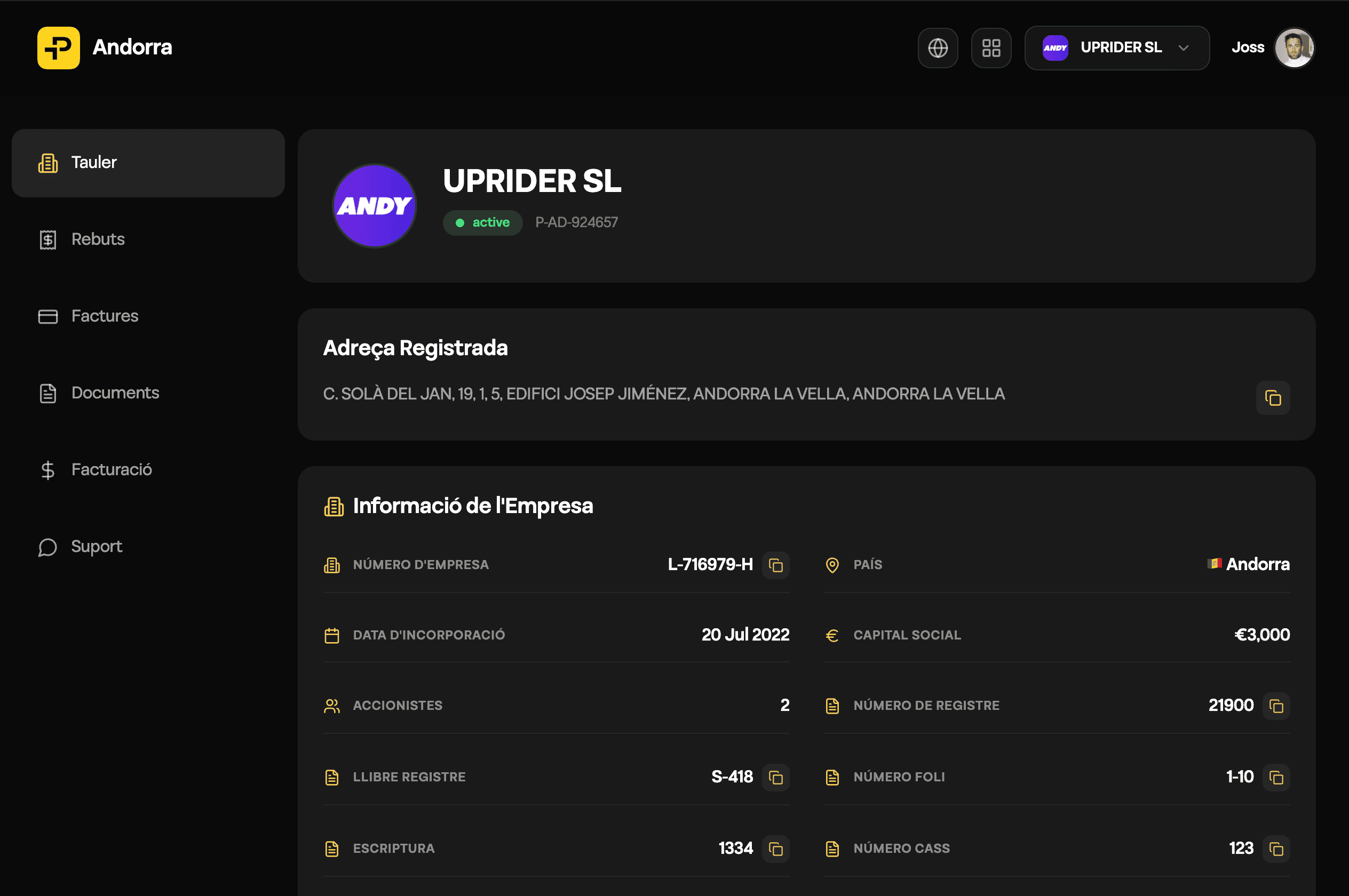Click the globe language icon
1349x896 pixels.
938,48
